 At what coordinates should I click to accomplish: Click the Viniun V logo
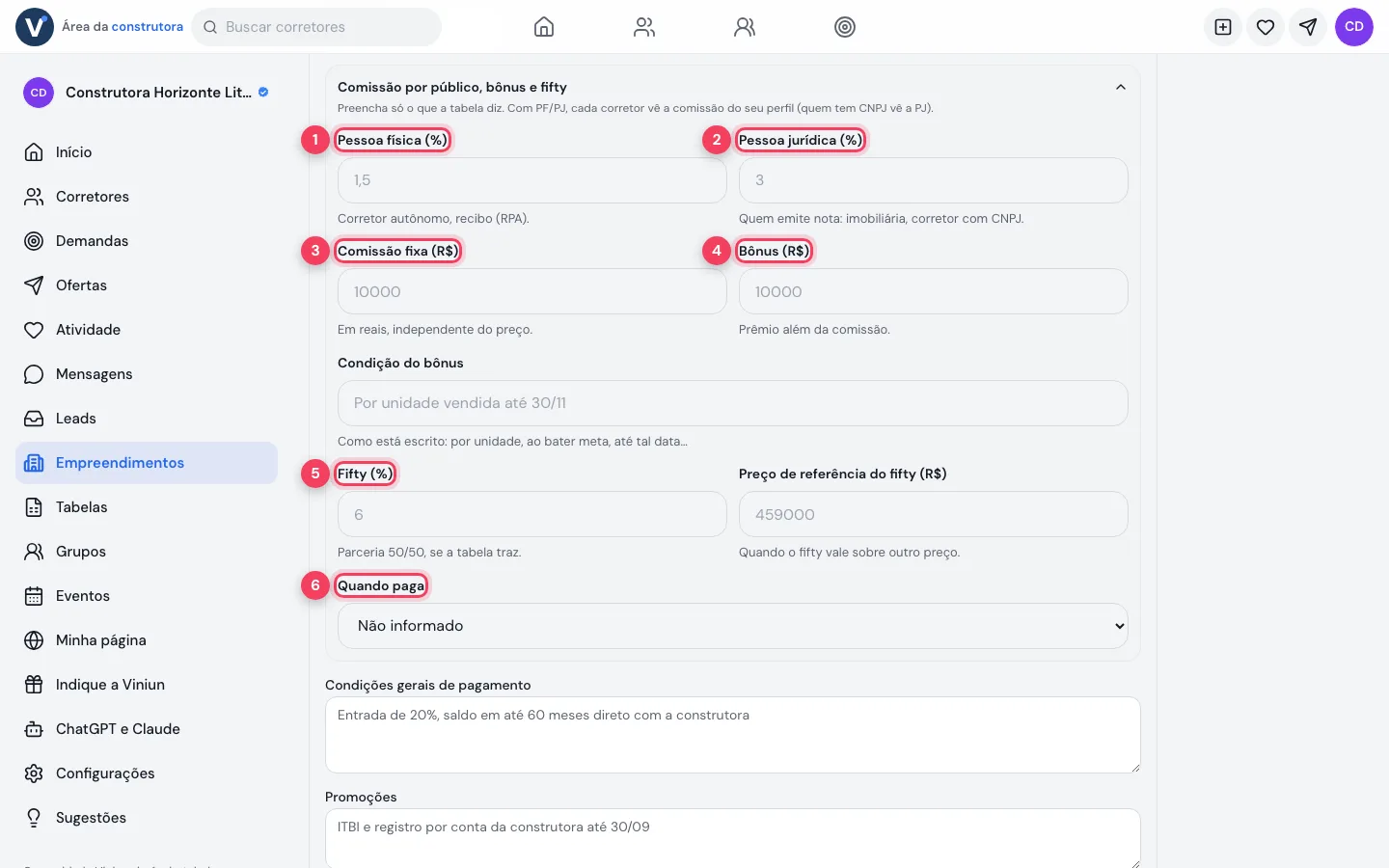click(35, 27)
